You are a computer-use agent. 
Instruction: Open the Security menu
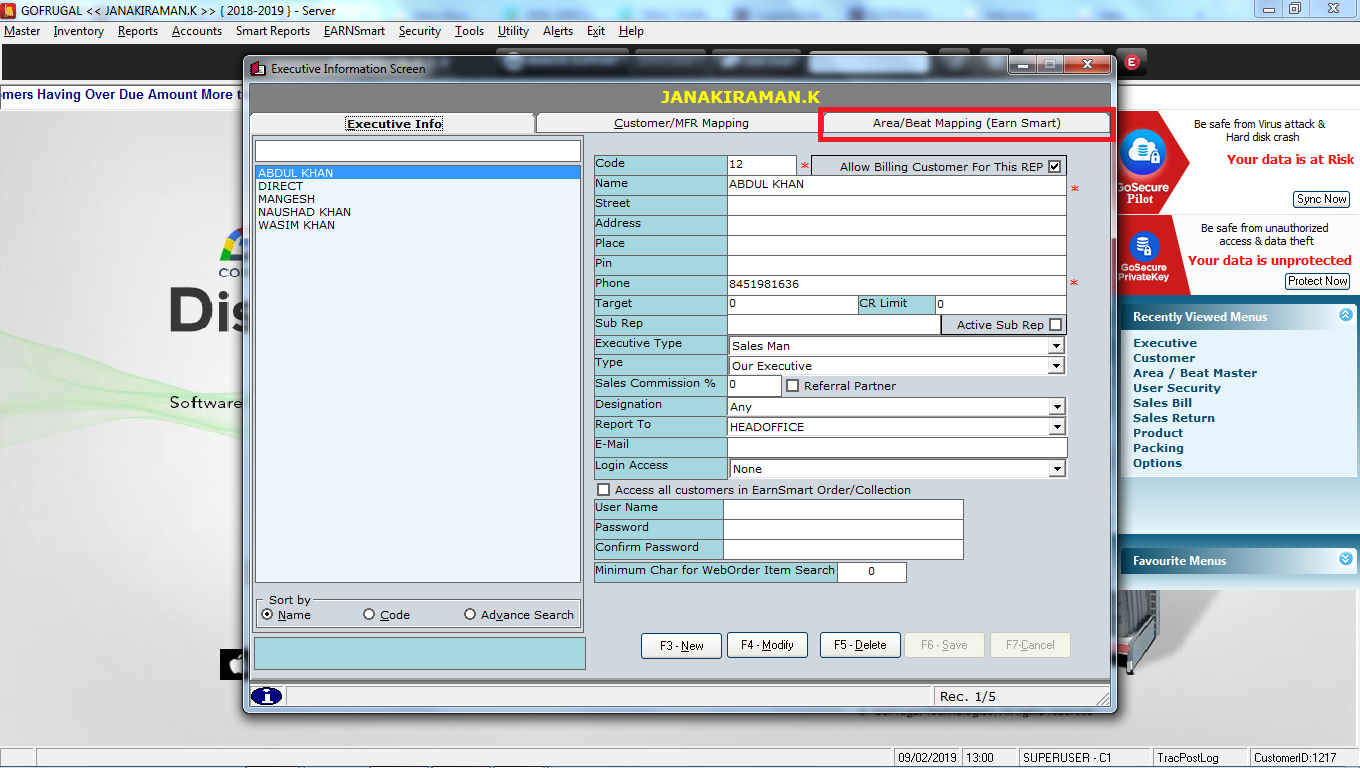pyautogui.click(x=420, y=31)
